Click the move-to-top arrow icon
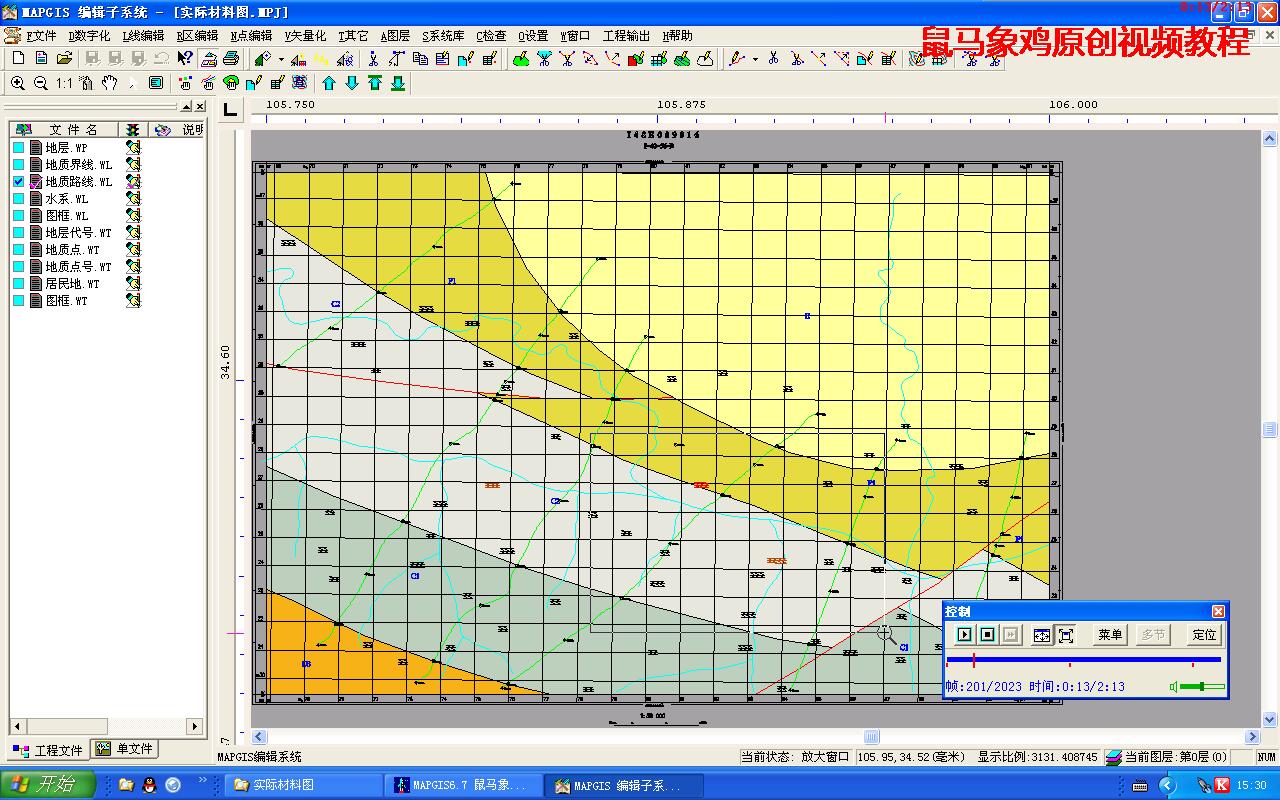 pyautogui.click(x=375, y=83)
